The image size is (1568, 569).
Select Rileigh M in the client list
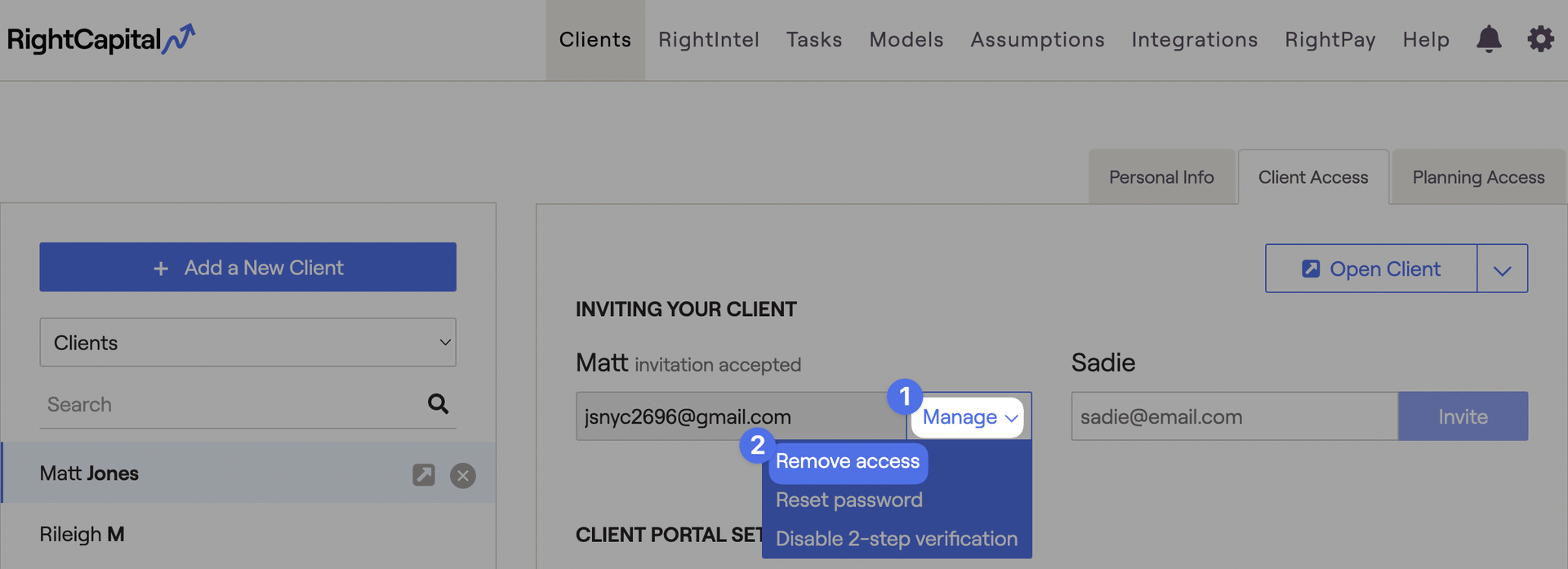pyautogui.click(x=247, y=535)
